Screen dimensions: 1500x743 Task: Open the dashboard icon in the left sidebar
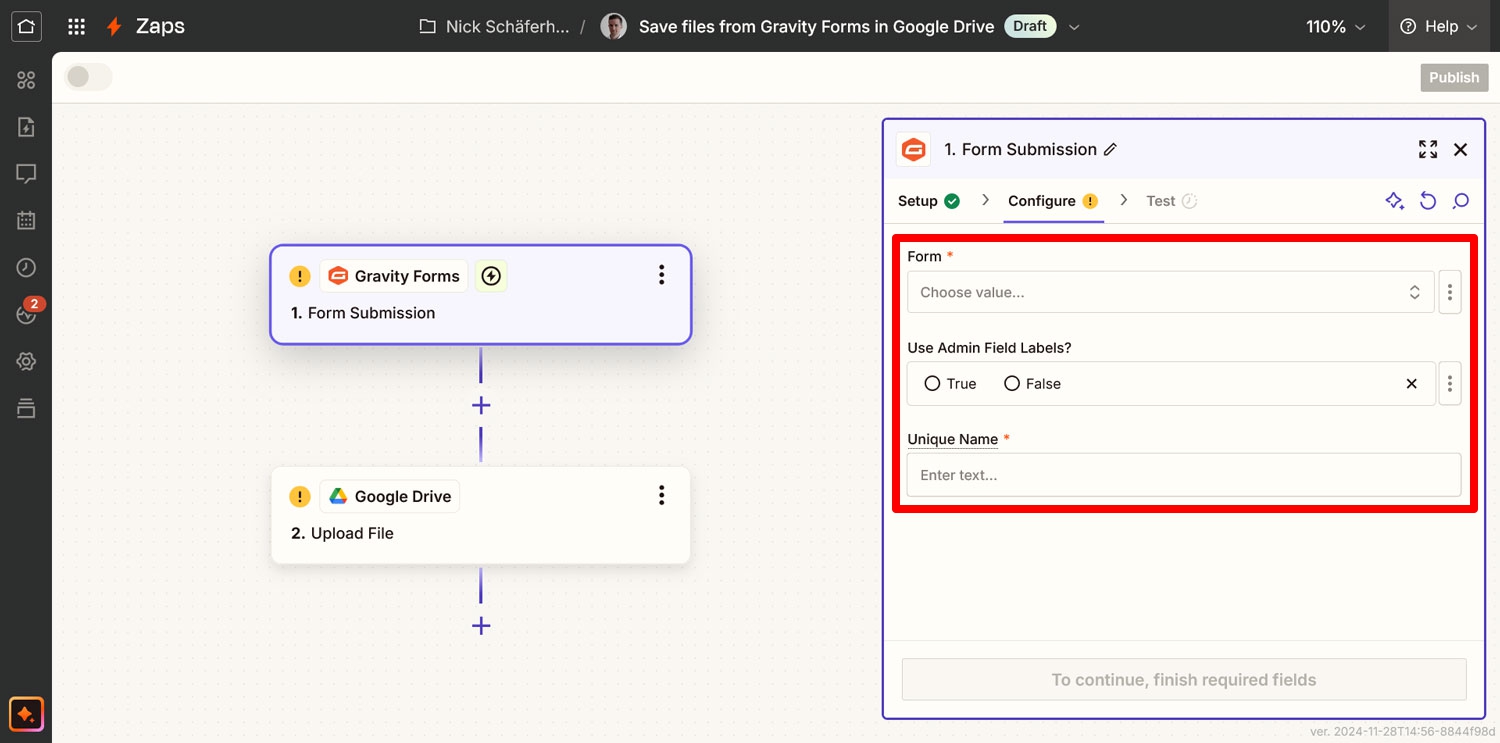26,80
